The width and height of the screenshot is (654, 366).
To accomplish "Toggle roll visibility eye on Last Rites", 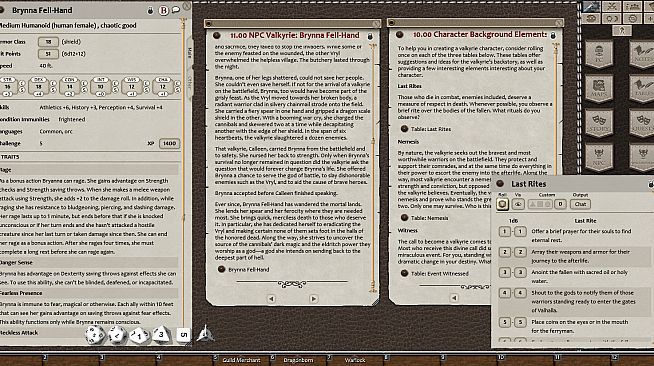I will coord(518,204).
